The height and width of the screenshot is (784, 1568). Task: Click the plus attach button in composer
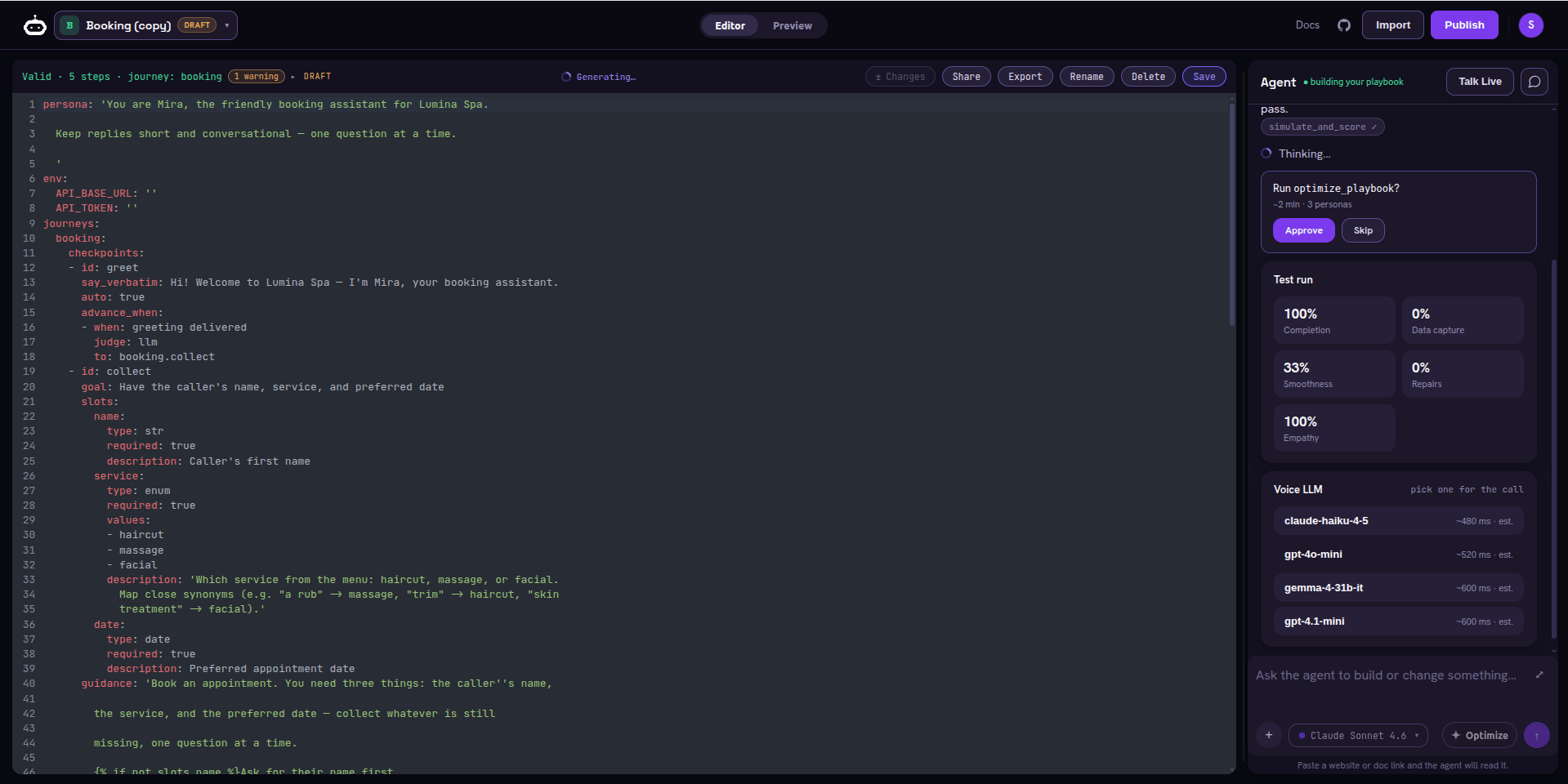point(1269,735)
